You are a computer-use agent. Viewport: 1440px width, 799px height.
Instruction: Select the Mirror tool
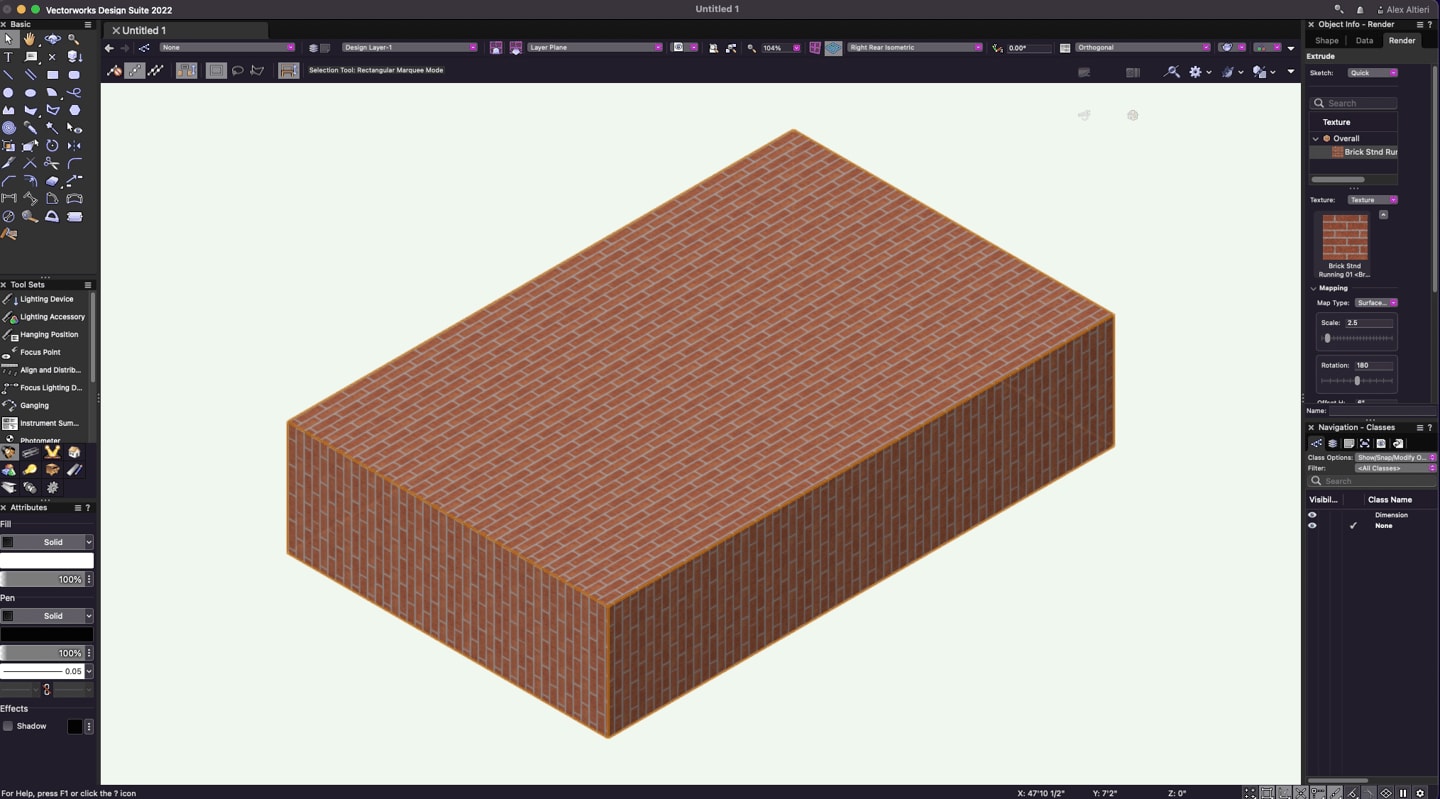click(74, 146)
